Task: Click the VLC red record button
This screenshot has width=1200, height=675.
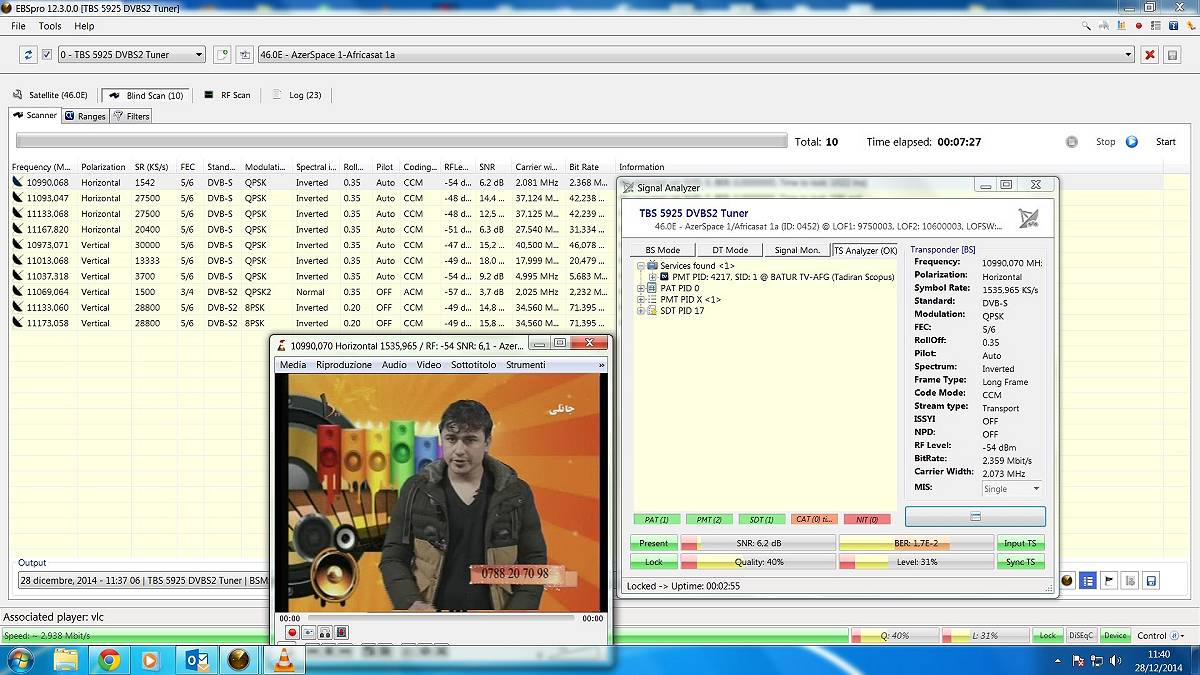Action: [x=292, y=632]
